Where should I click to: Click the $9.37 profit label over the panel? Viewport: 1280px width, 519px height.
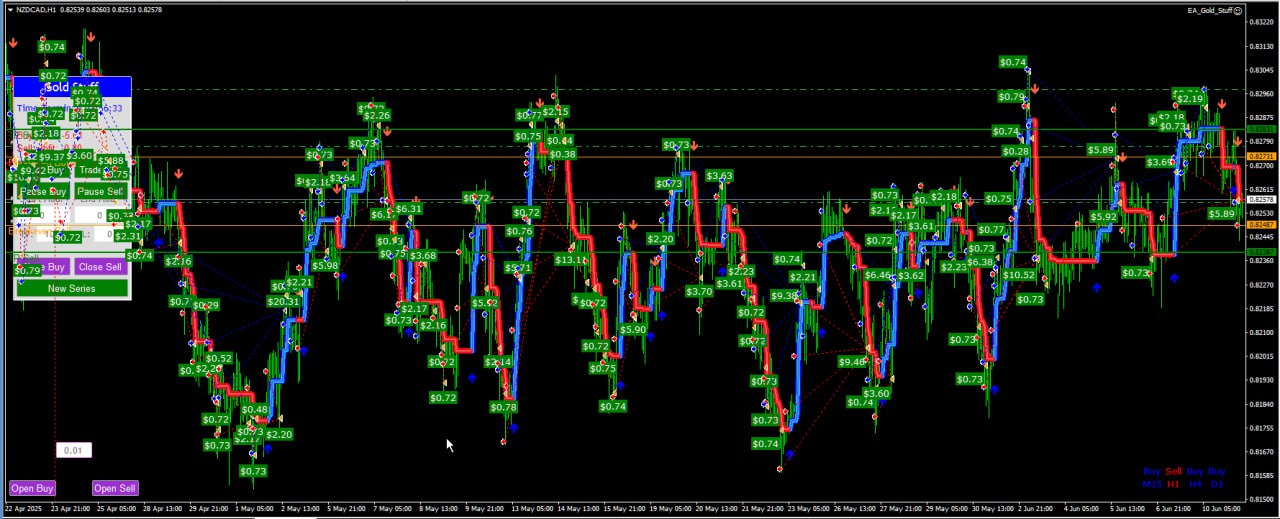(52, 157)
